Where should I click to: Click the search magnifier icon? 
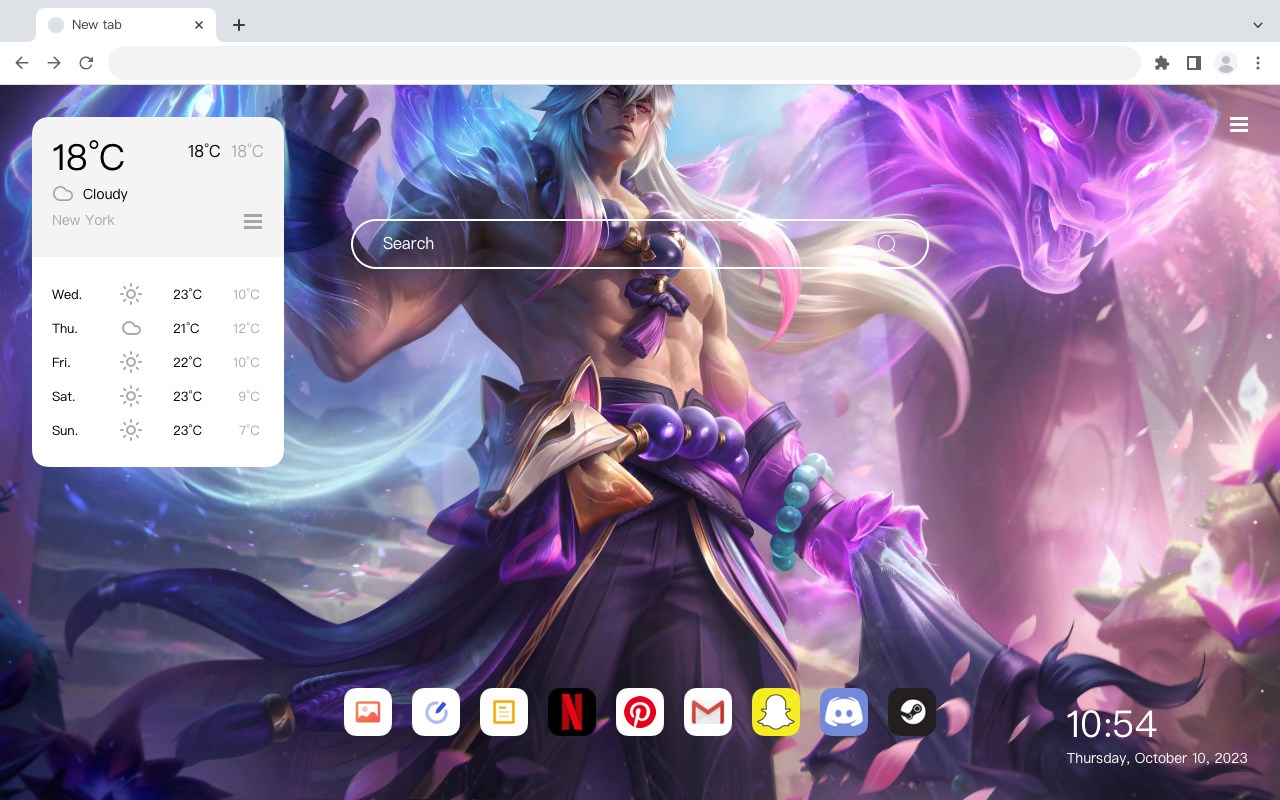[x=886, y=243]
